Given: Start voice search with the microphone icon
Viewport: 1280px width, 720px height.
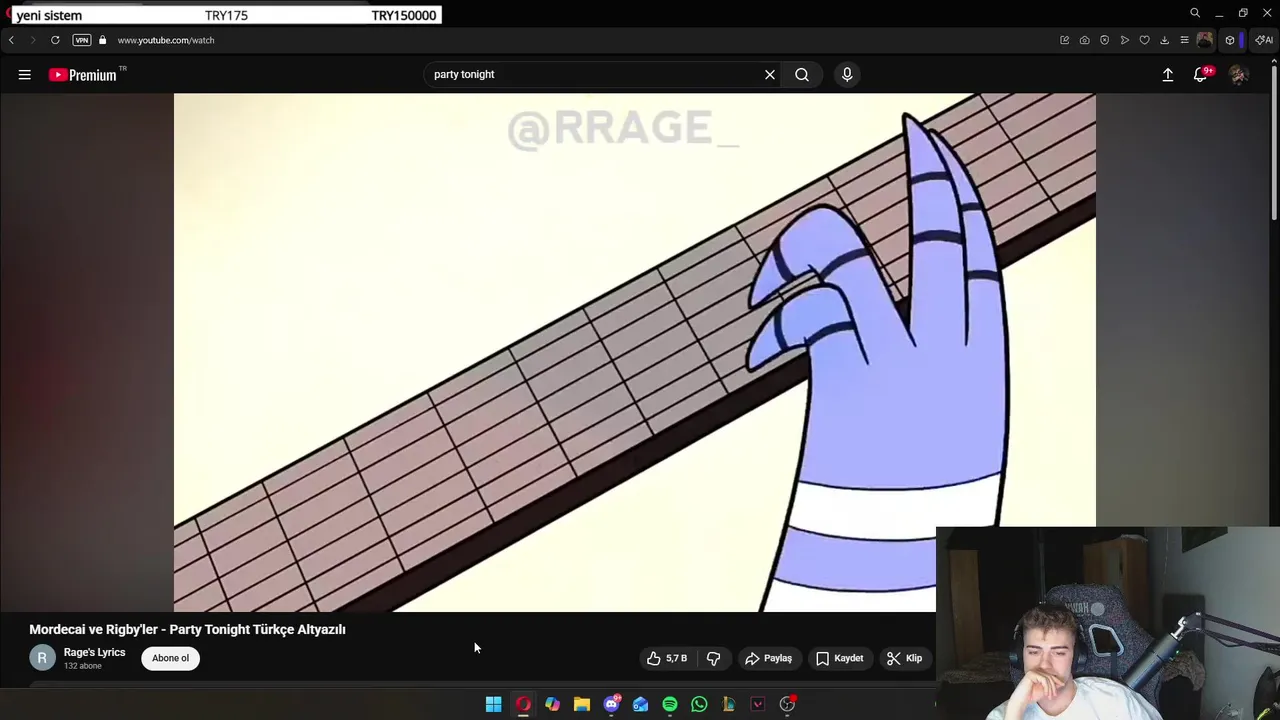Looking at the screenshot, I should 847,74.
